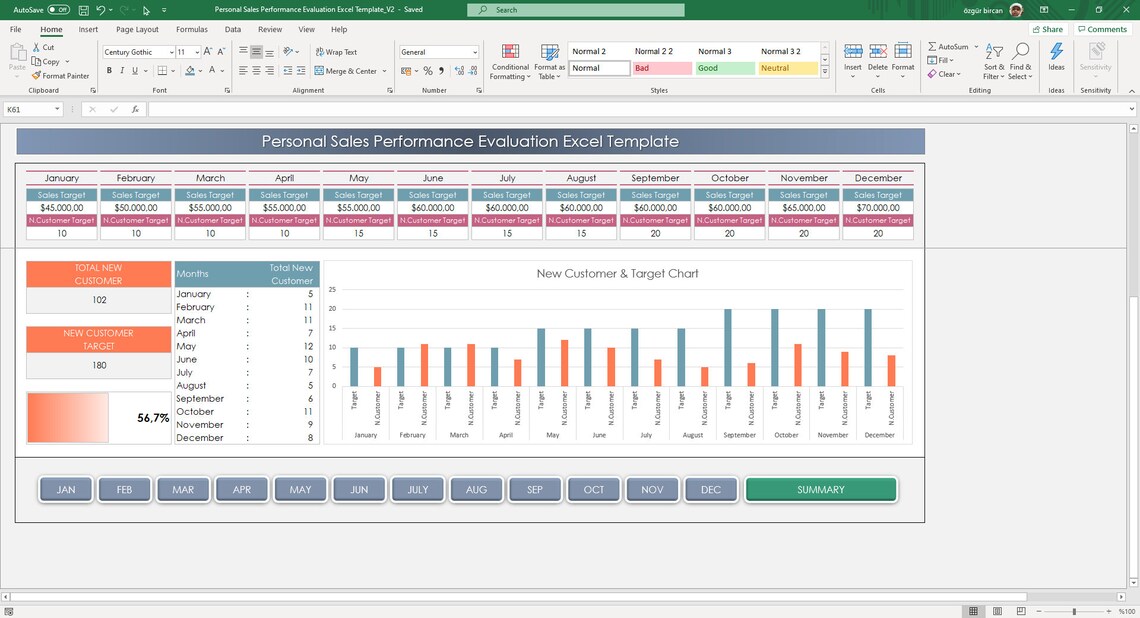The height and width of the screenshot is (618, 1140).
Task: Collapse the ribbon chevron
Action: [1131, 91]
